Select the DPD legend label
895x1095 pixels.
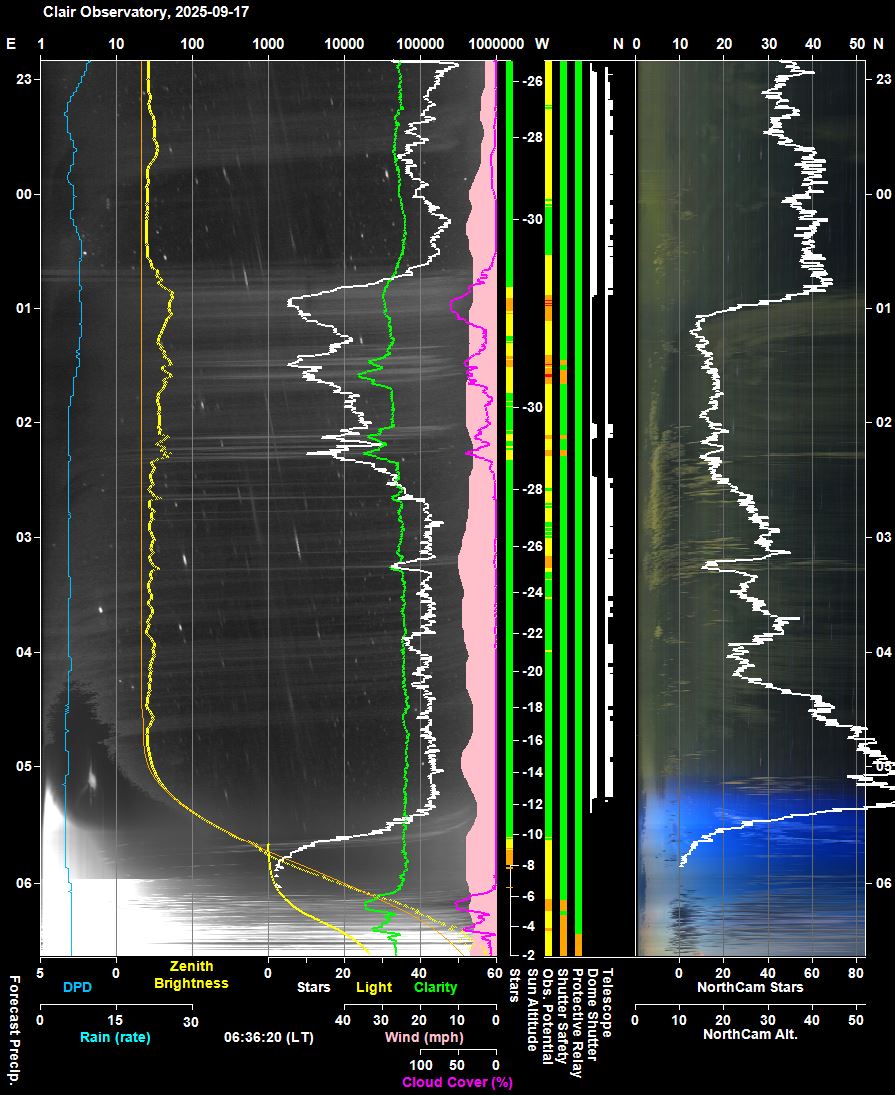[77, 987]
